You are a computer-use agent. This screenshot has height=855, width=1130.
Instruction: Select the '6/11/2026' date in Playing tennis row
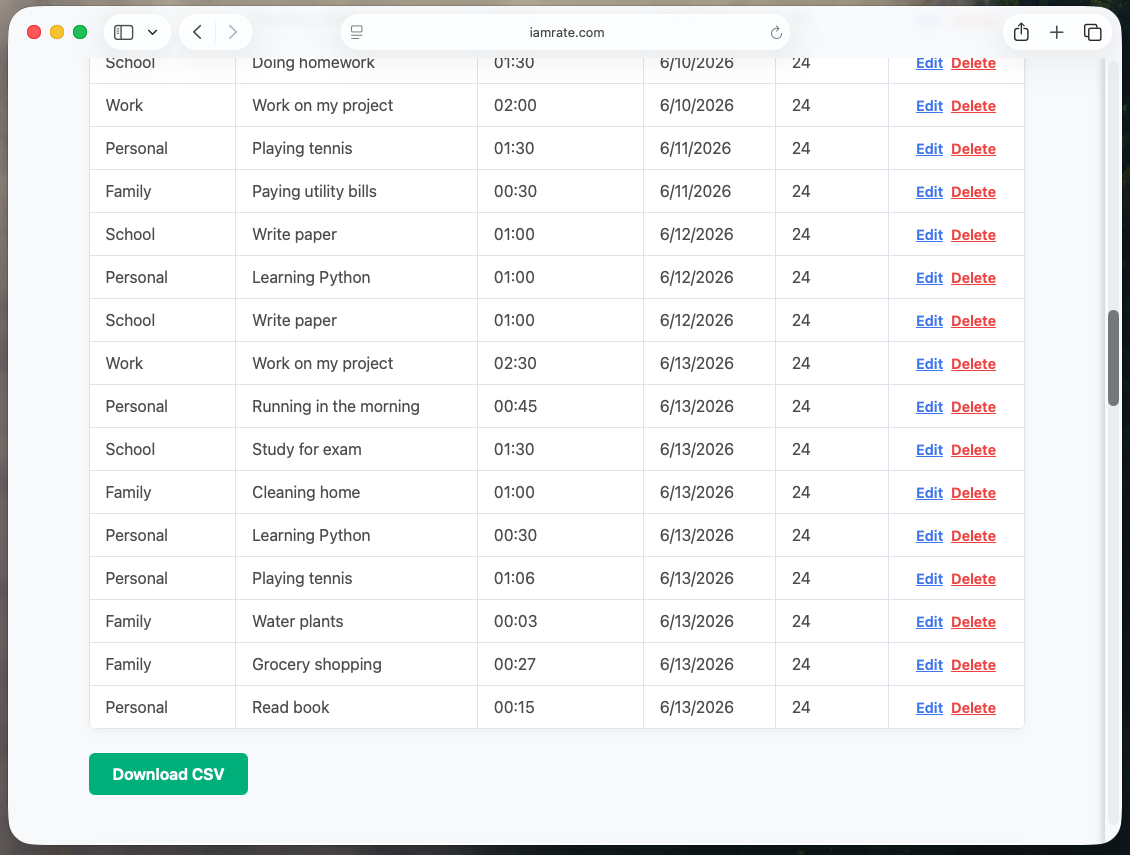pyautogui.click(x=695, y=149)
